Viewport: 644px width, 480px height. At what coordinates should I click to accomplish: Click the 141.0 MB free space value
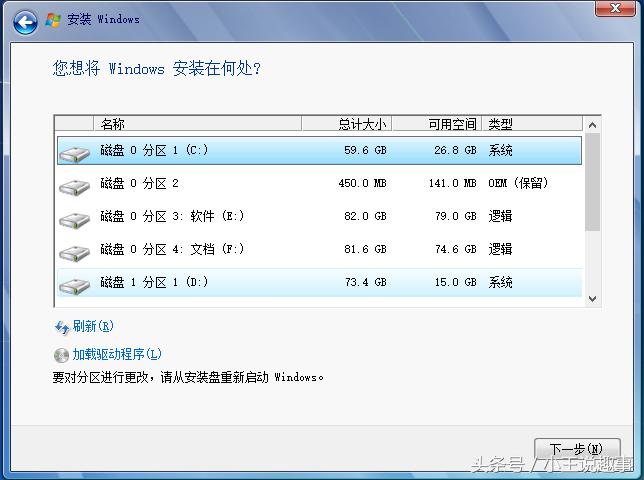[x=452, y=183]
